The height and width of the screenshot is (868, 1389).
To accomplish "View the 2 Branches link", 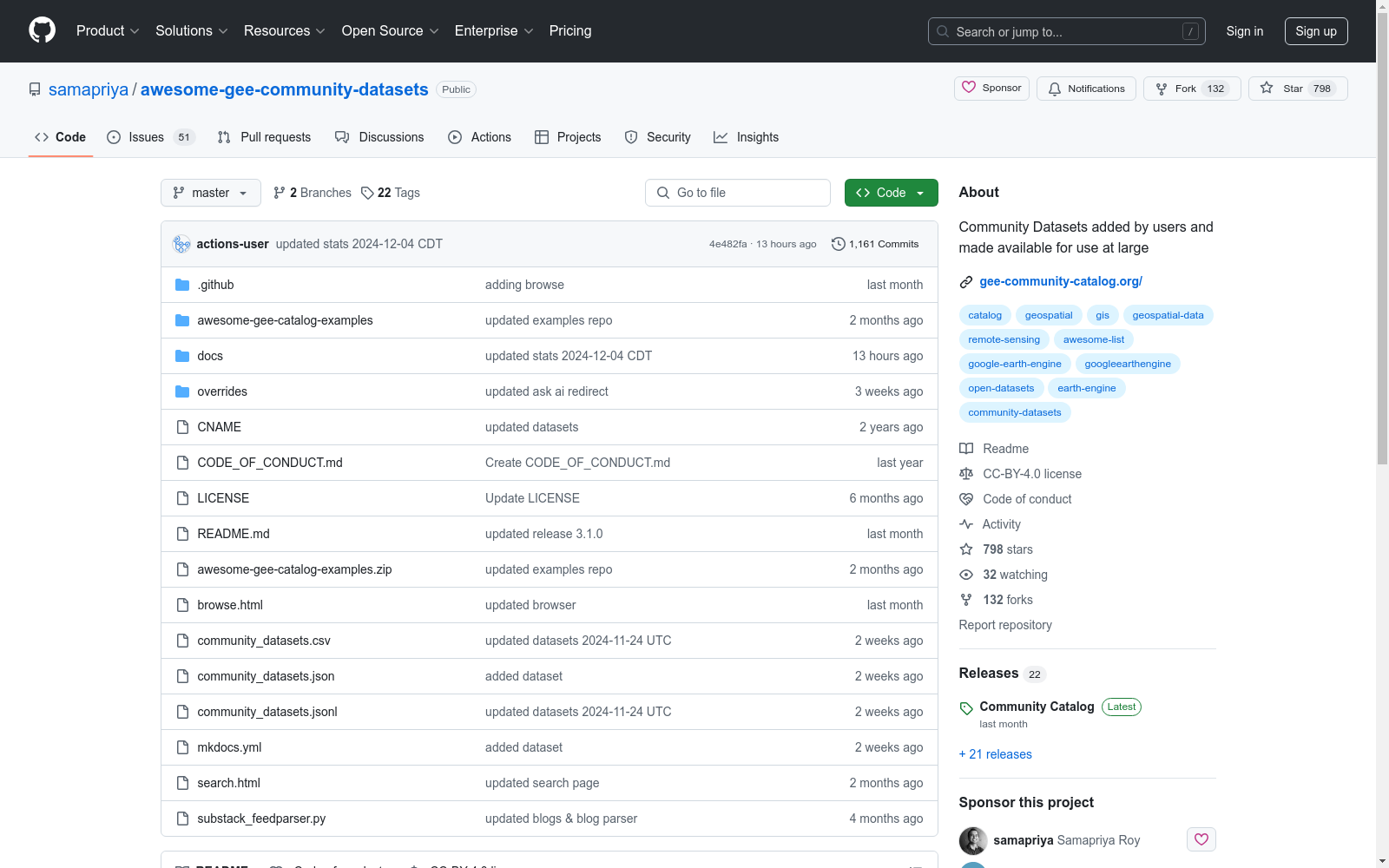I will [x=313, y=193].
